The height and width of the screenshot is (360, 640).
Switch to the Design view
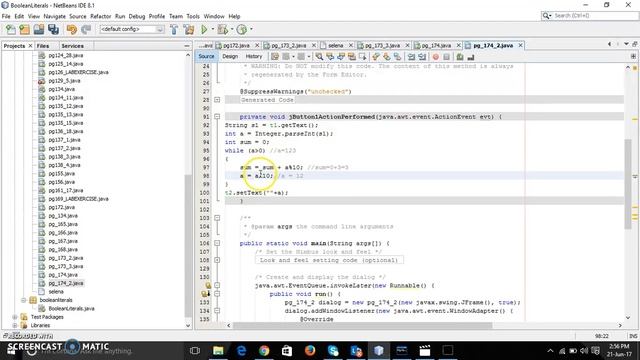[x=230, y=56]
